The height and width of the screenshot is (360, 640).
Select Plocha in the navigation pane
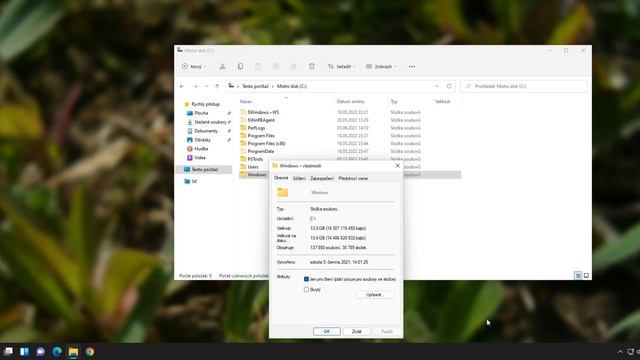201,113
